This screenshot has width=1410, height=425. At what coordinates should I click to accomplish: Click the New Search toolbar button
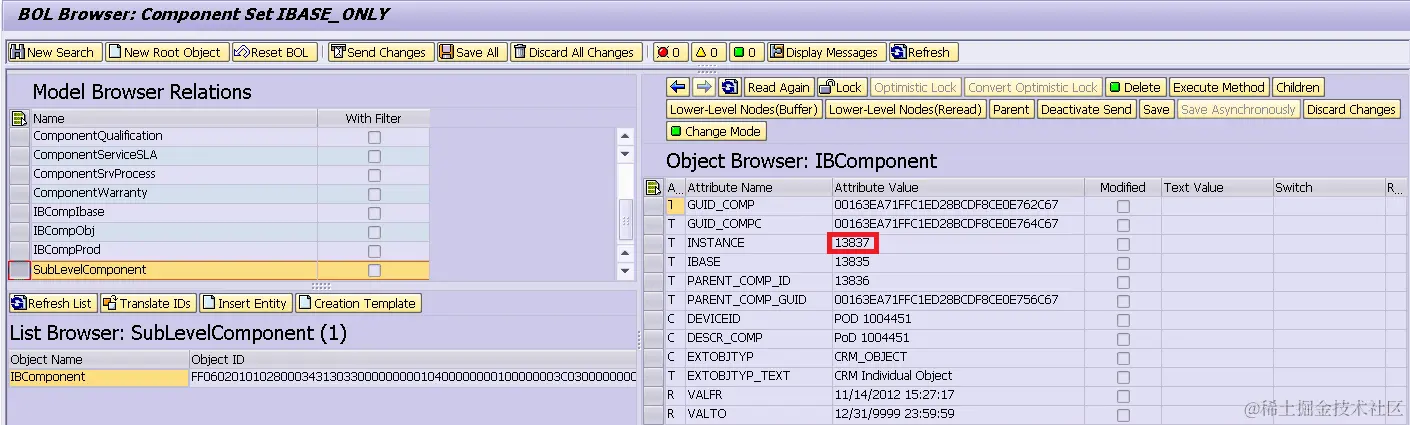(52, 52)
